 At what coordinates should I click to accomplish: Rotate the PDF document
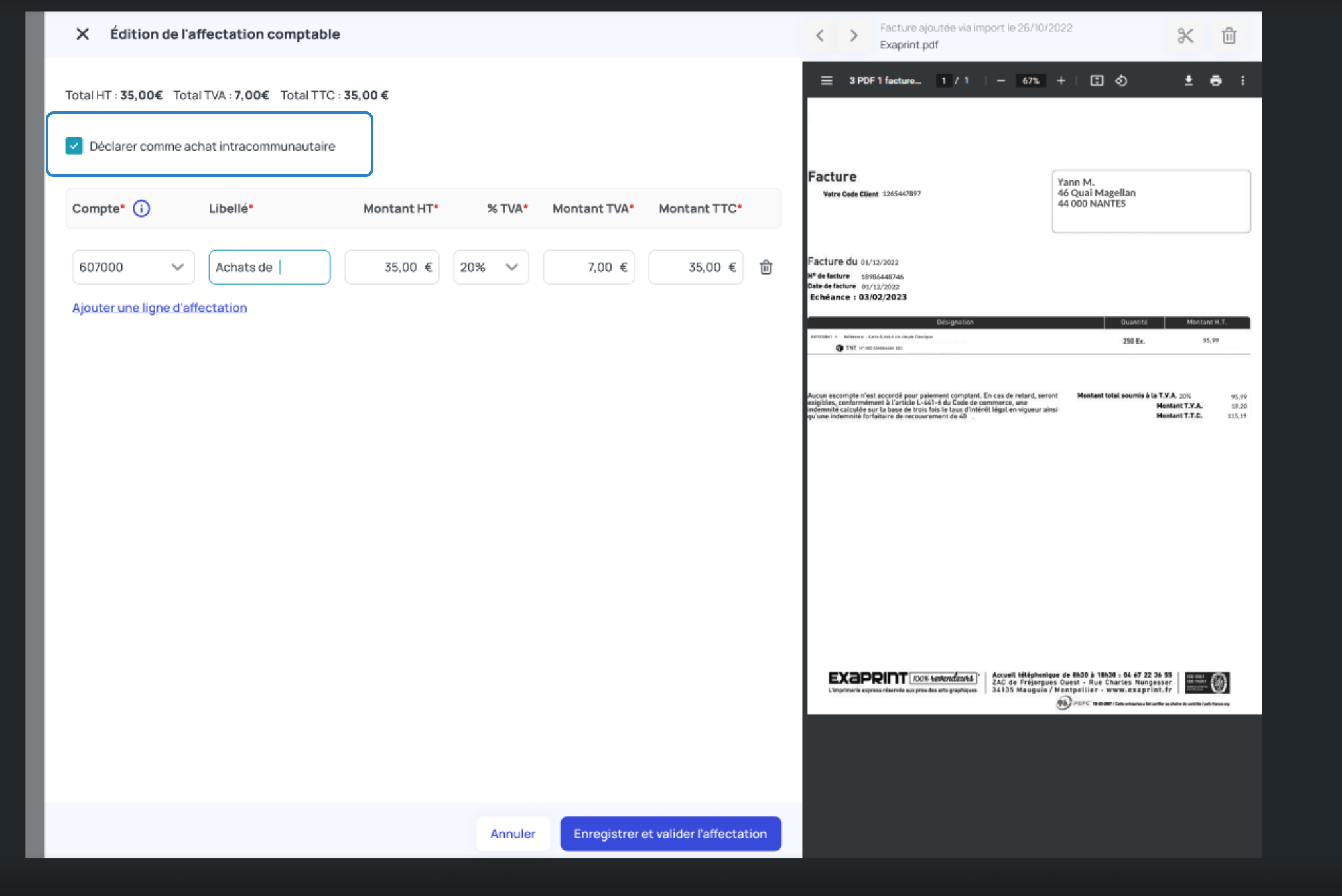tap(1121, 80)
